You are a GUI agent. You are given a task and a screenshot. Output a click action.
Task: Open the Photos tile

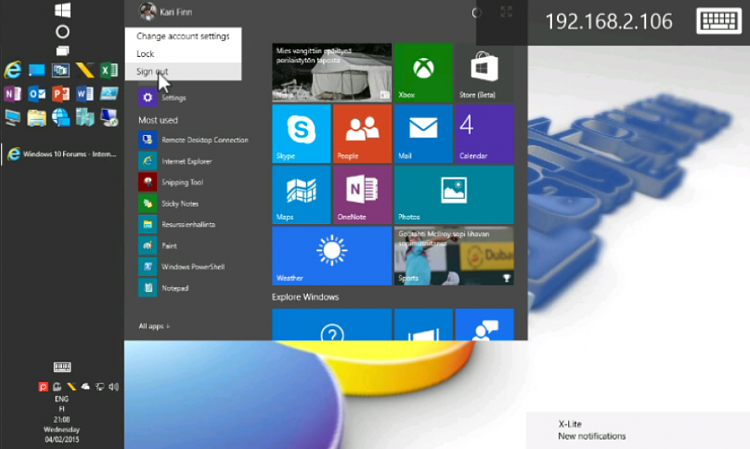coord(454,195)
